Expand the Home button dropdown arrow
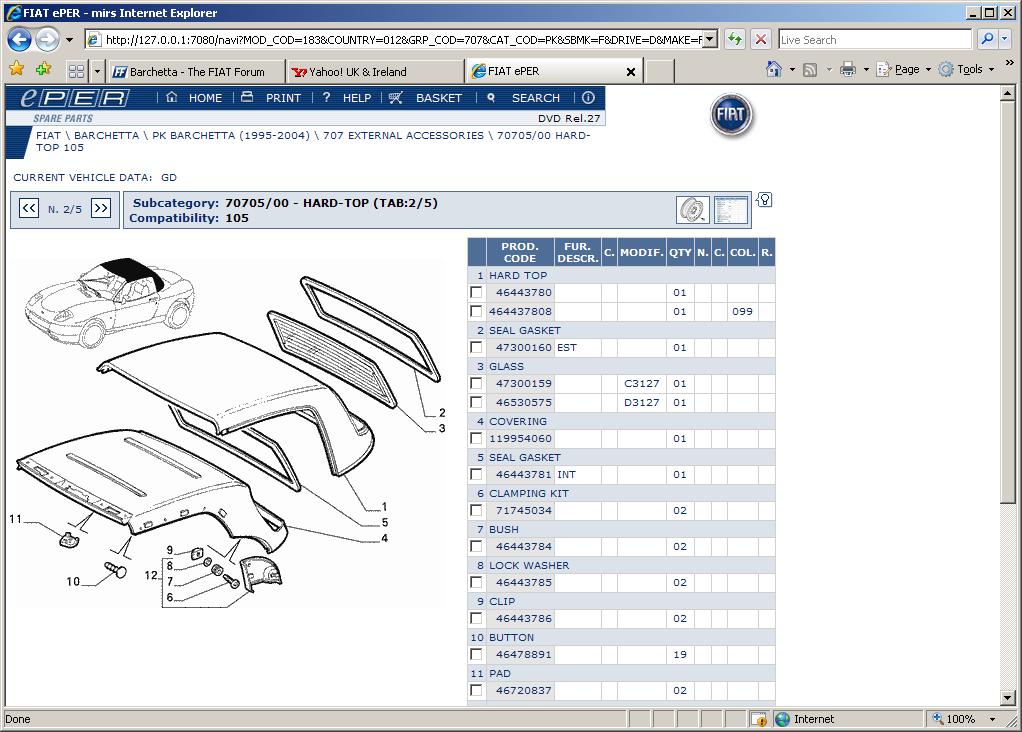Screen dimensions: 1022x732 [792, 69]
